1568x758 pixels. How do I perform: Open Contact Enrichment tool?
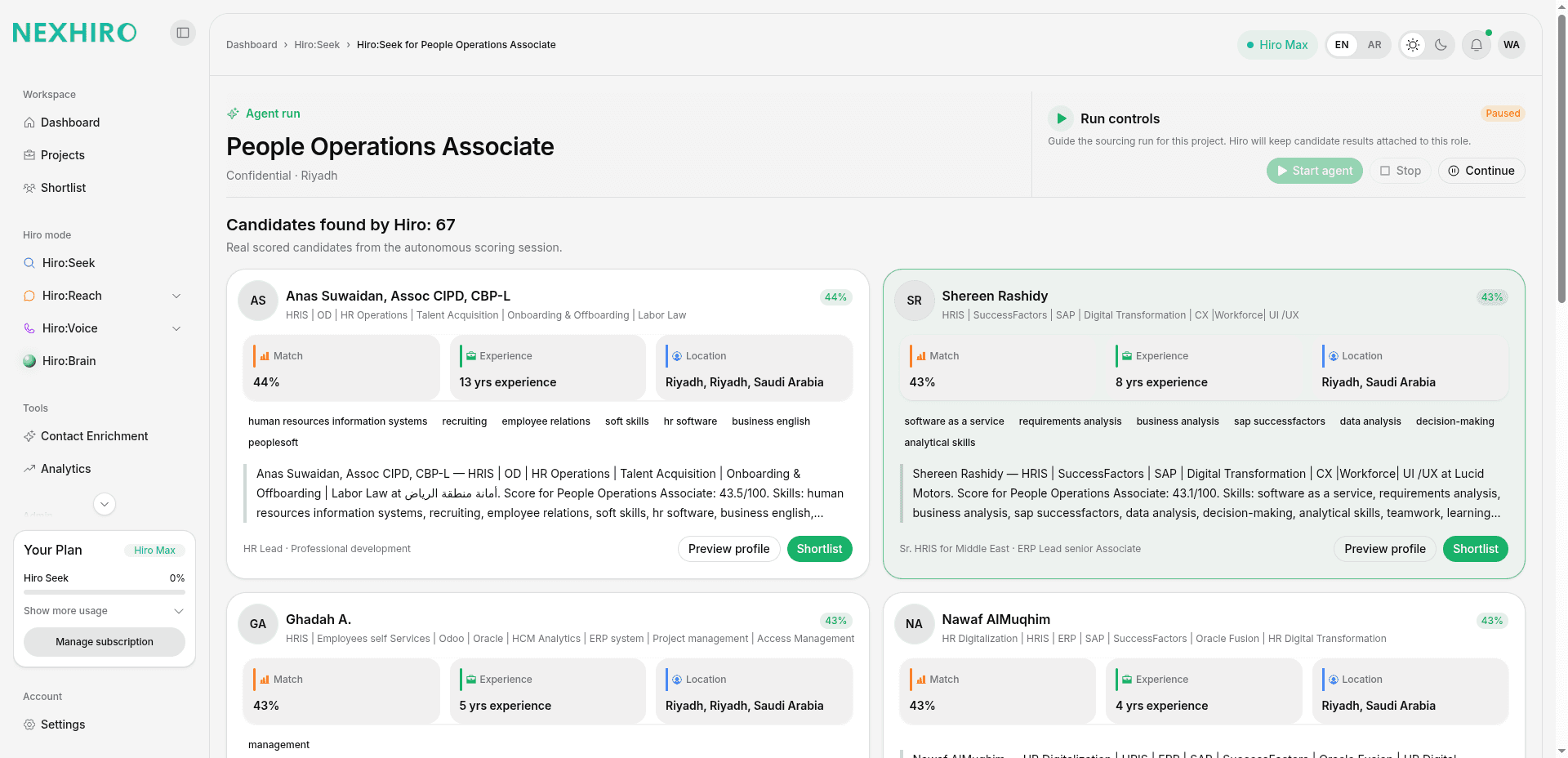click(x=105, y=436)
